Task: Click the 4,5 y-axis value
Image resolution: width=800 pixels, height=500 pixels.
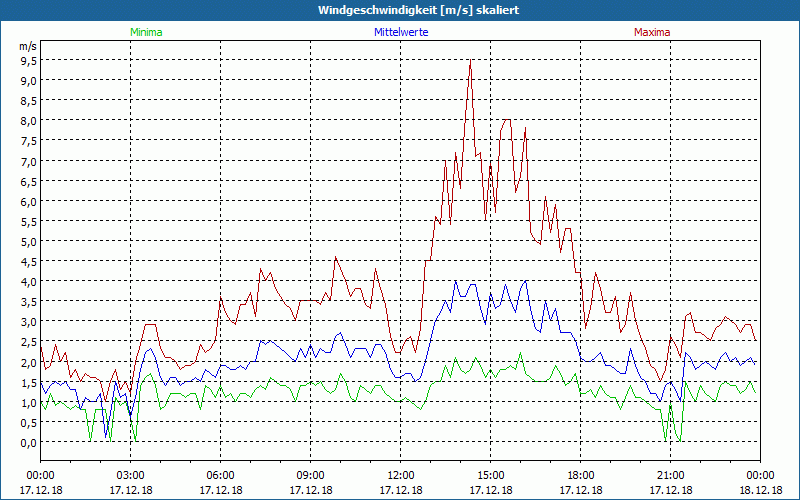Action: (28, 262)
